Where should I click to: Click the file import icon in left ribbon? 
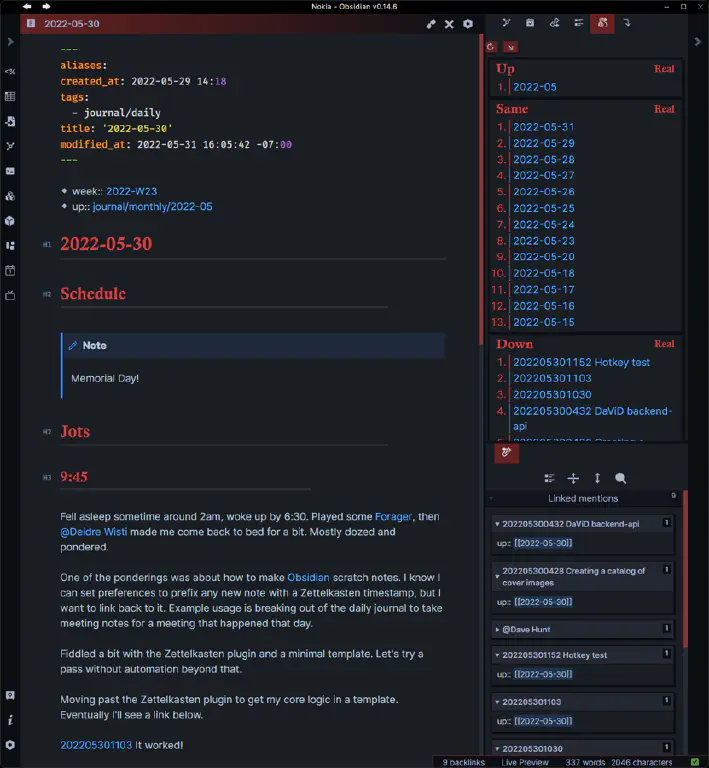pyautogui.click(x=10, y=121)
